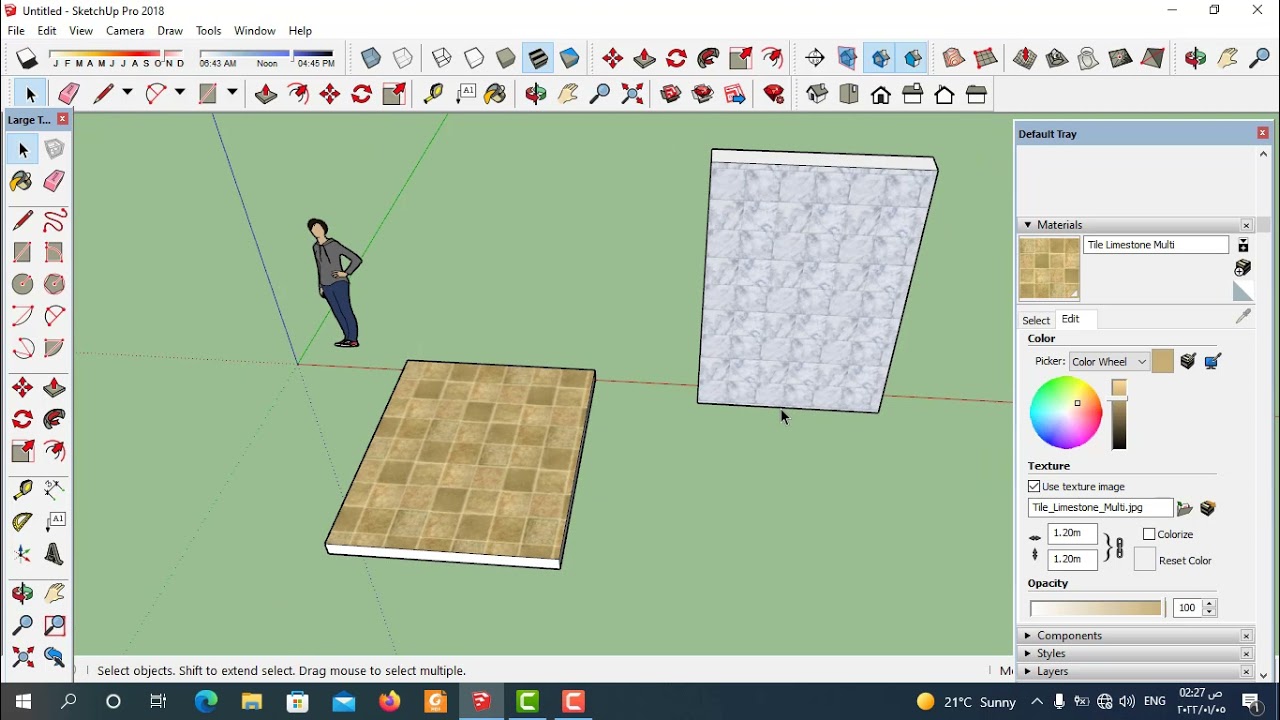
Task: Open the Extension Manager ruby icon
Action: click(773, 94)
